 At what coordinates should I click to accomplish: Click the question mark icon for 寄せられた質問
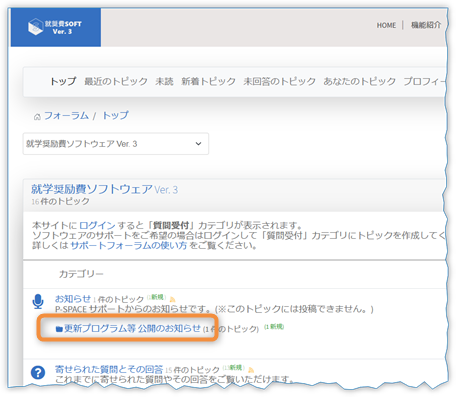(x=38, y=372)
